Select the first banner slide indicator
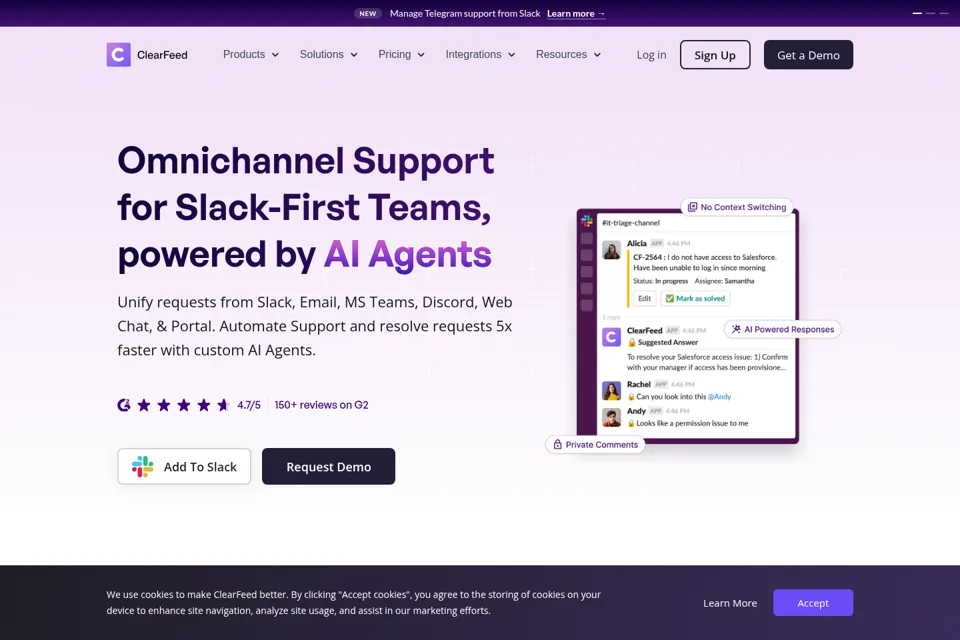Screen dimensions: 960x640 (x=917, y=13)
